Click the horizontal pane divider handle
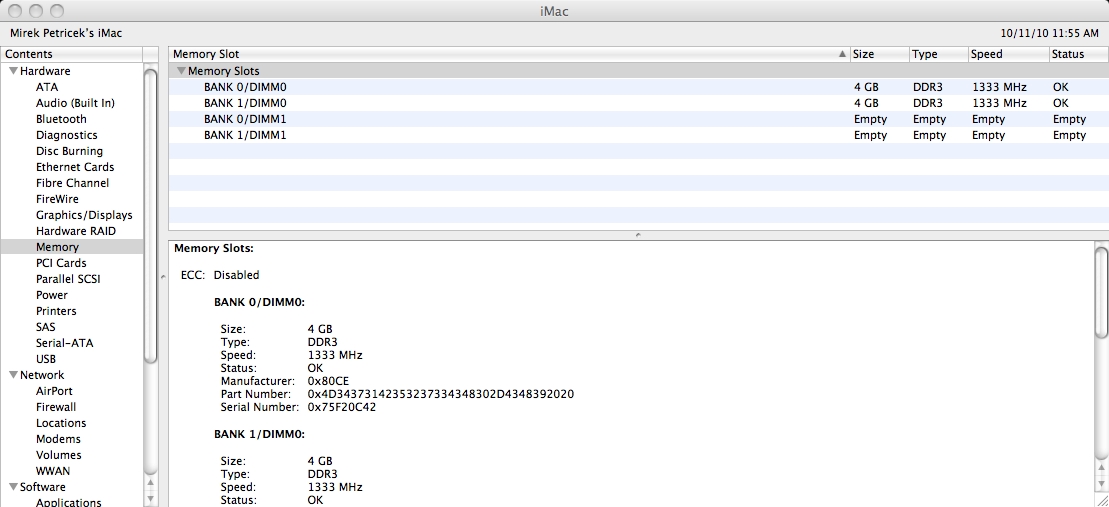This screenshot has width=1109, height=507. coord(638,235)
